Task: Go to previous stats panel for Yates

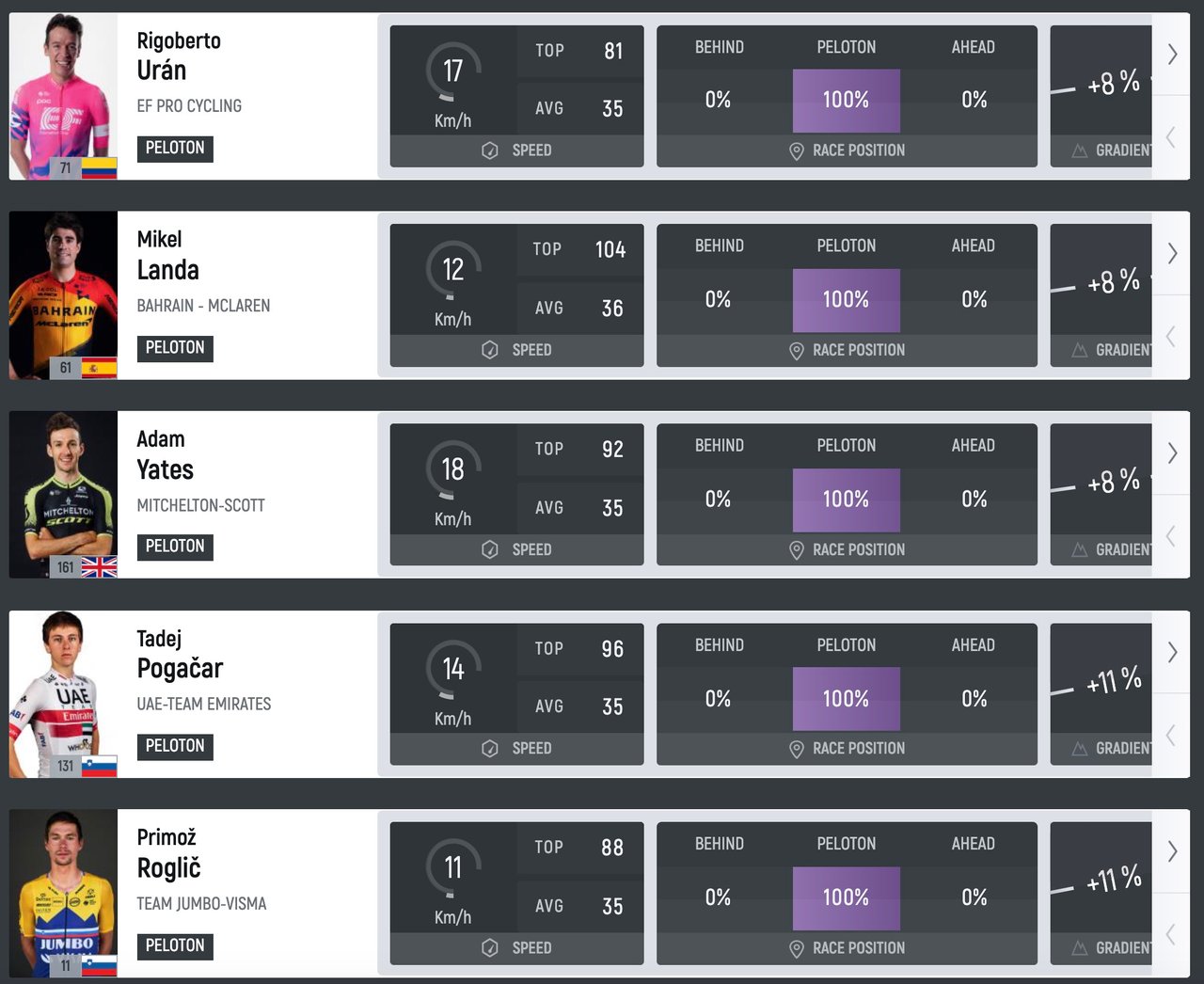Action: (x=1171, y=536)
